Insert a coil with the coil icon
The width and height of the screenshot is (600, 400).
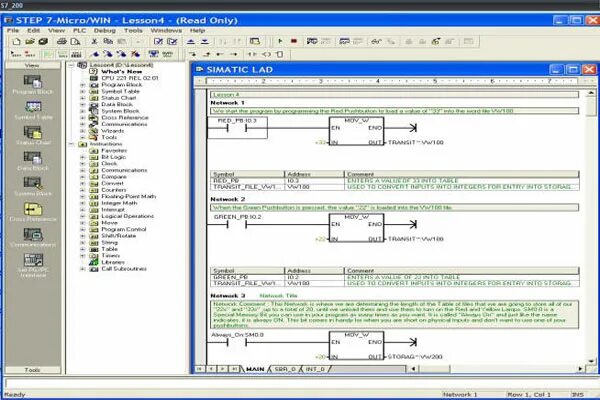pos(266,54)
